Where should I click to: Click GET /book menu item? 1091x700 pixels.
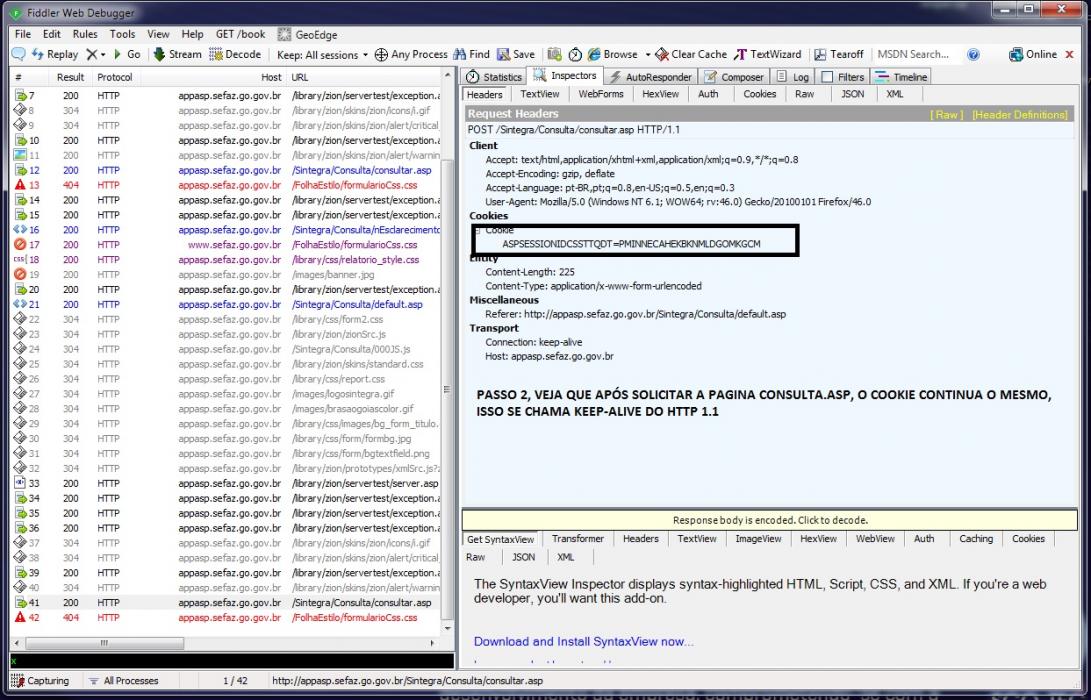240,34
